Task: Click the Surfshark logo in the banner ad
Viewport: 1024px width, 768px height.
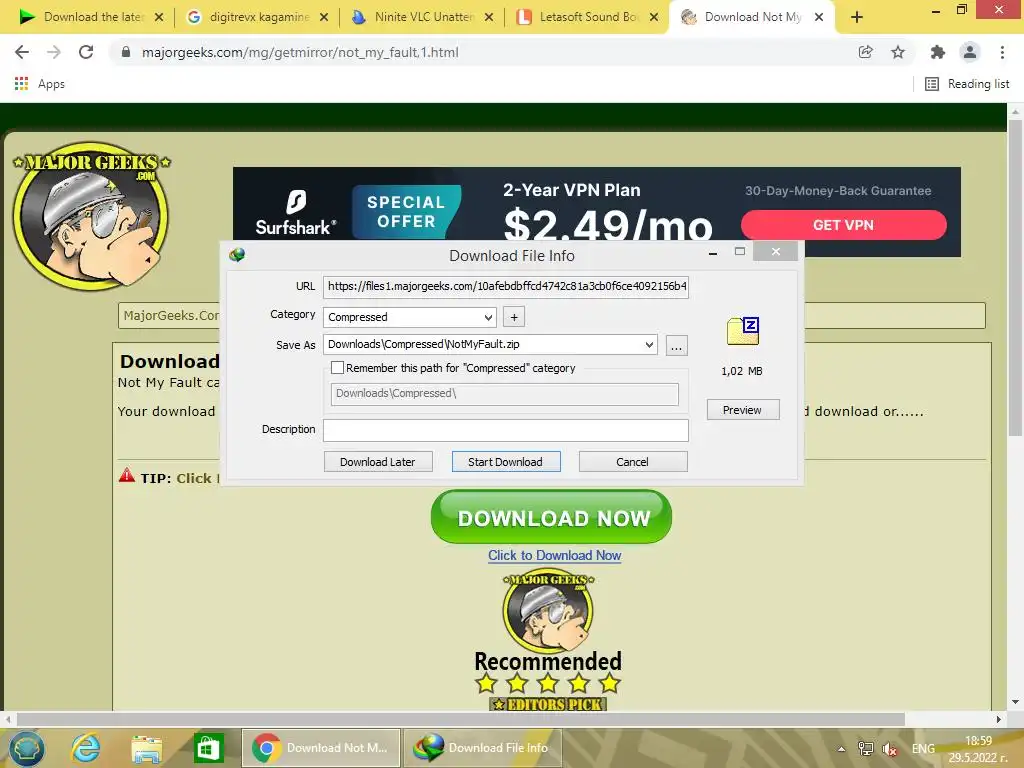Action: tap(295, 213)
